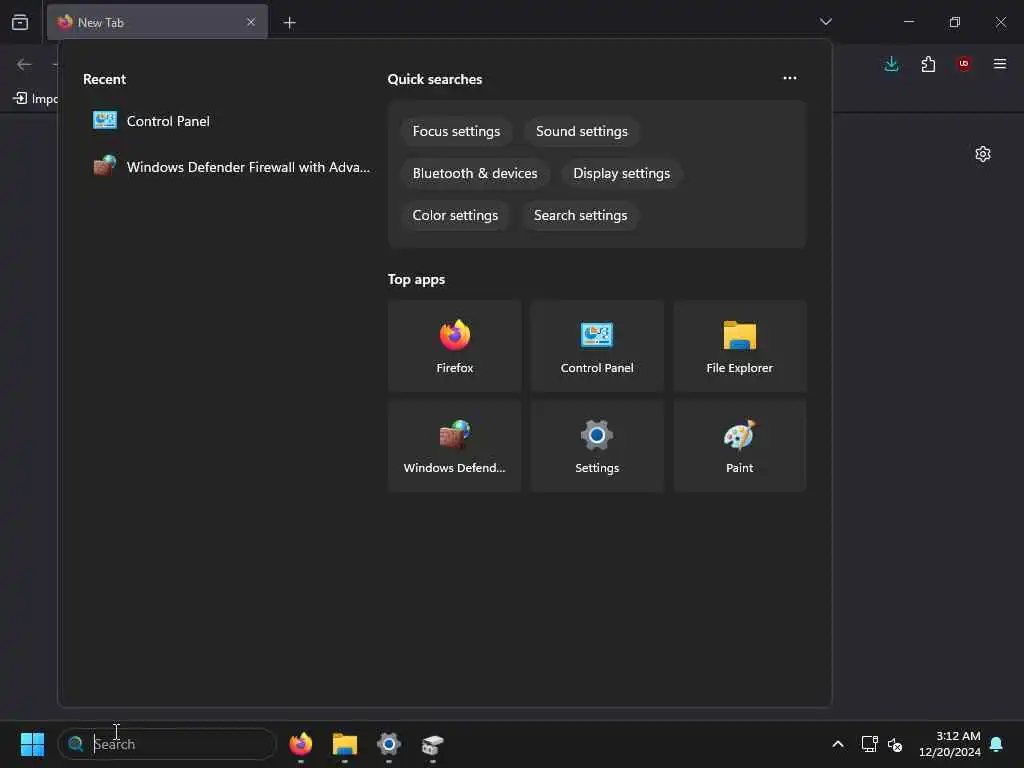Select Sound settings quick search
The image size is (1024, 768).
point(581,131)
